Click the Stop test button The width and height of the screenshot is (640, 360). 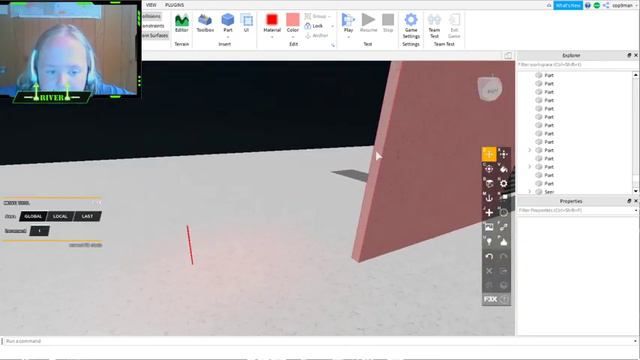(388, 23)
